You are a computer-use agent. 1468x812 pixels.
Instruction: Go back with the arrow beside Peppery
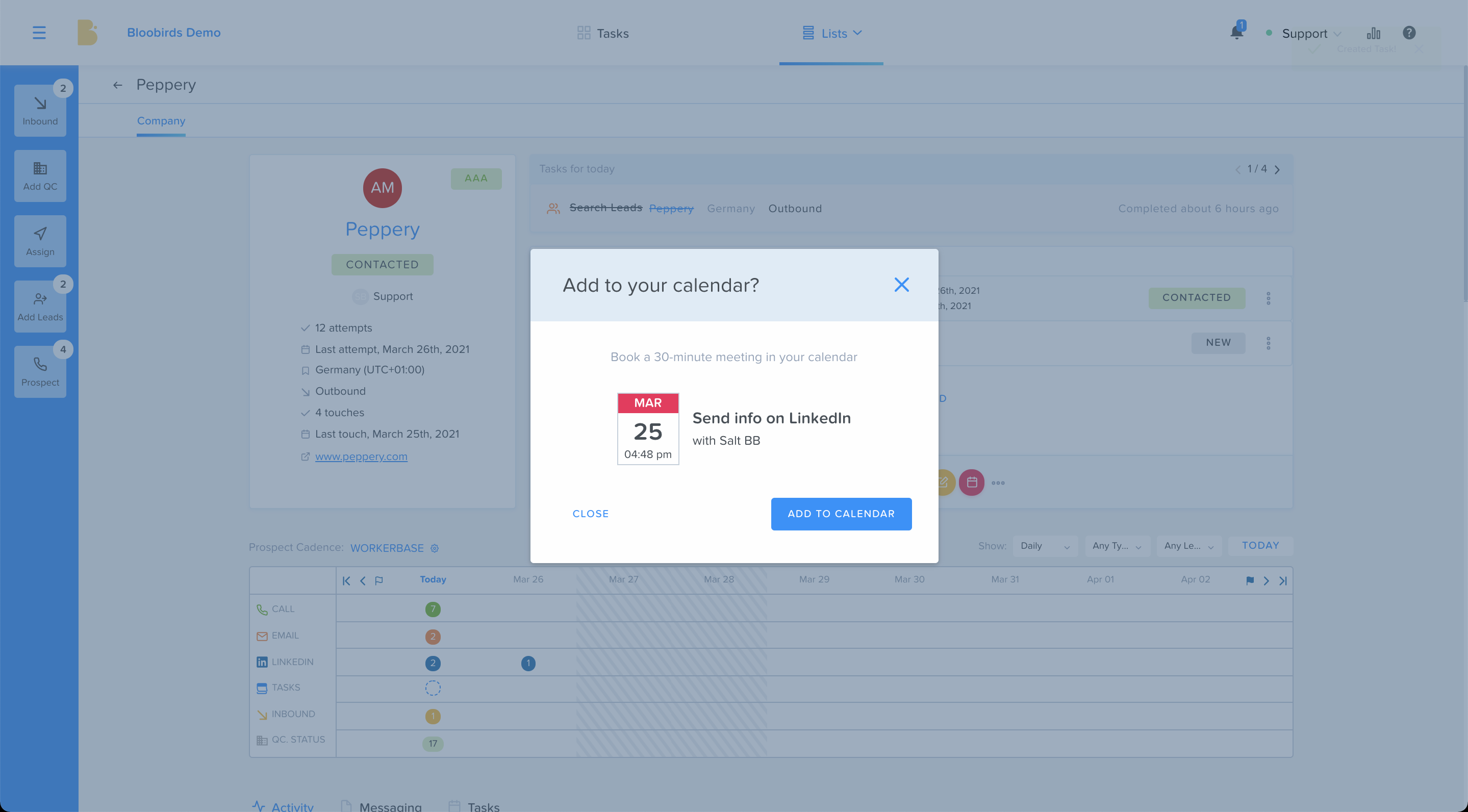pyautogui.click(x=117, y=85)
